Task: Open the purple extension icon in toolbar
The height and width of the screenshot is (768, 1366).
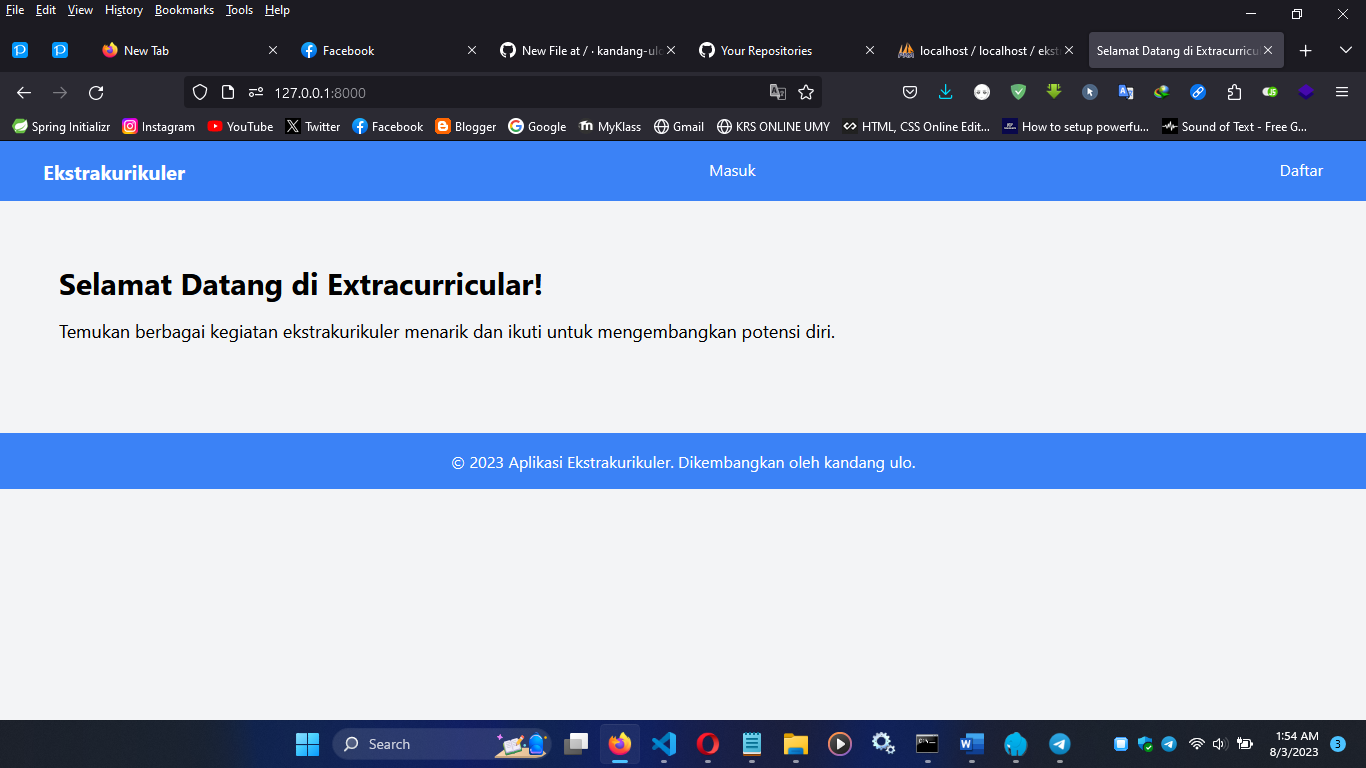Action: click(1305, 92)
